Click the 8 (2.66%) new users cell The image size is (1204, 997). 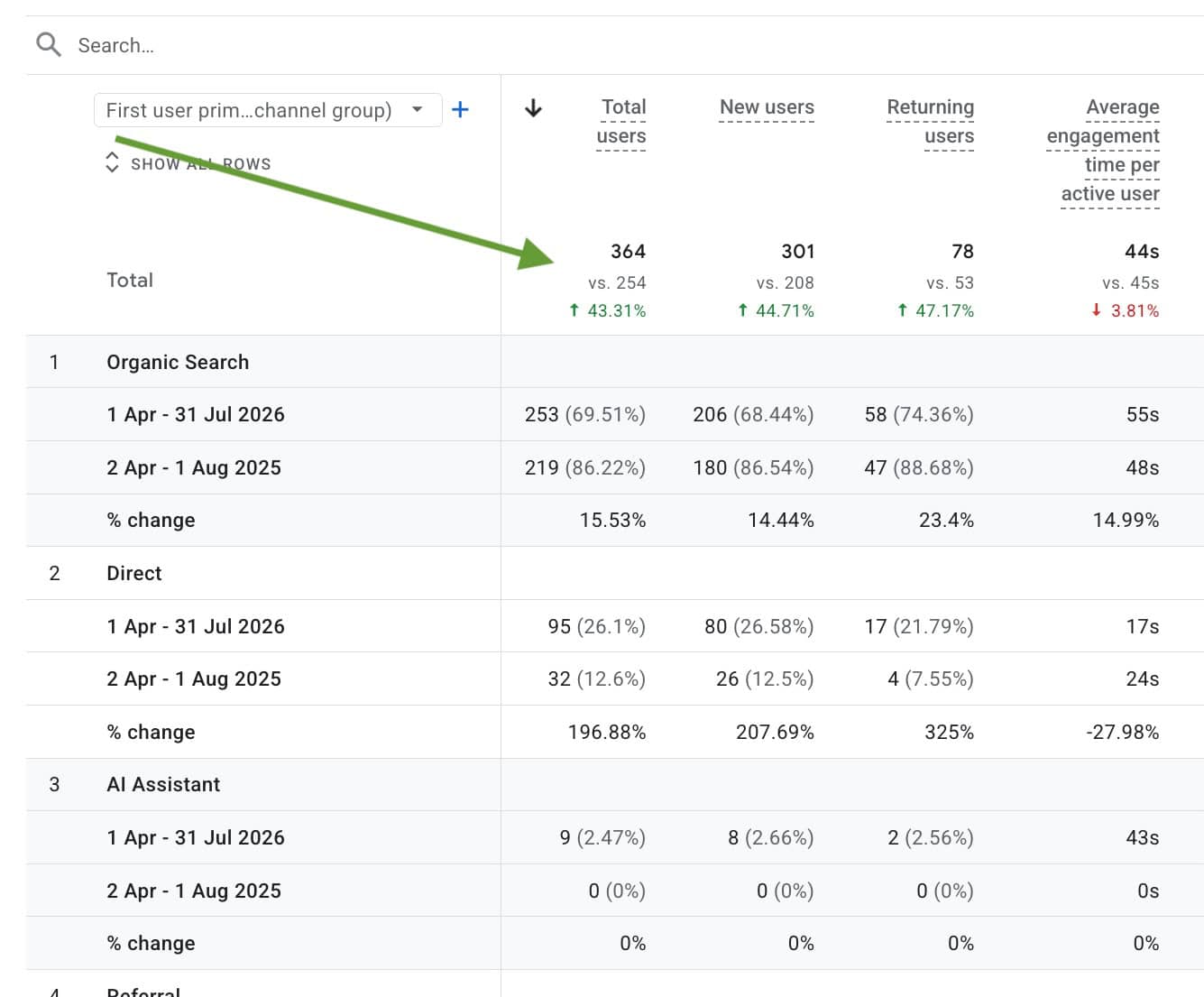(771, 837)
